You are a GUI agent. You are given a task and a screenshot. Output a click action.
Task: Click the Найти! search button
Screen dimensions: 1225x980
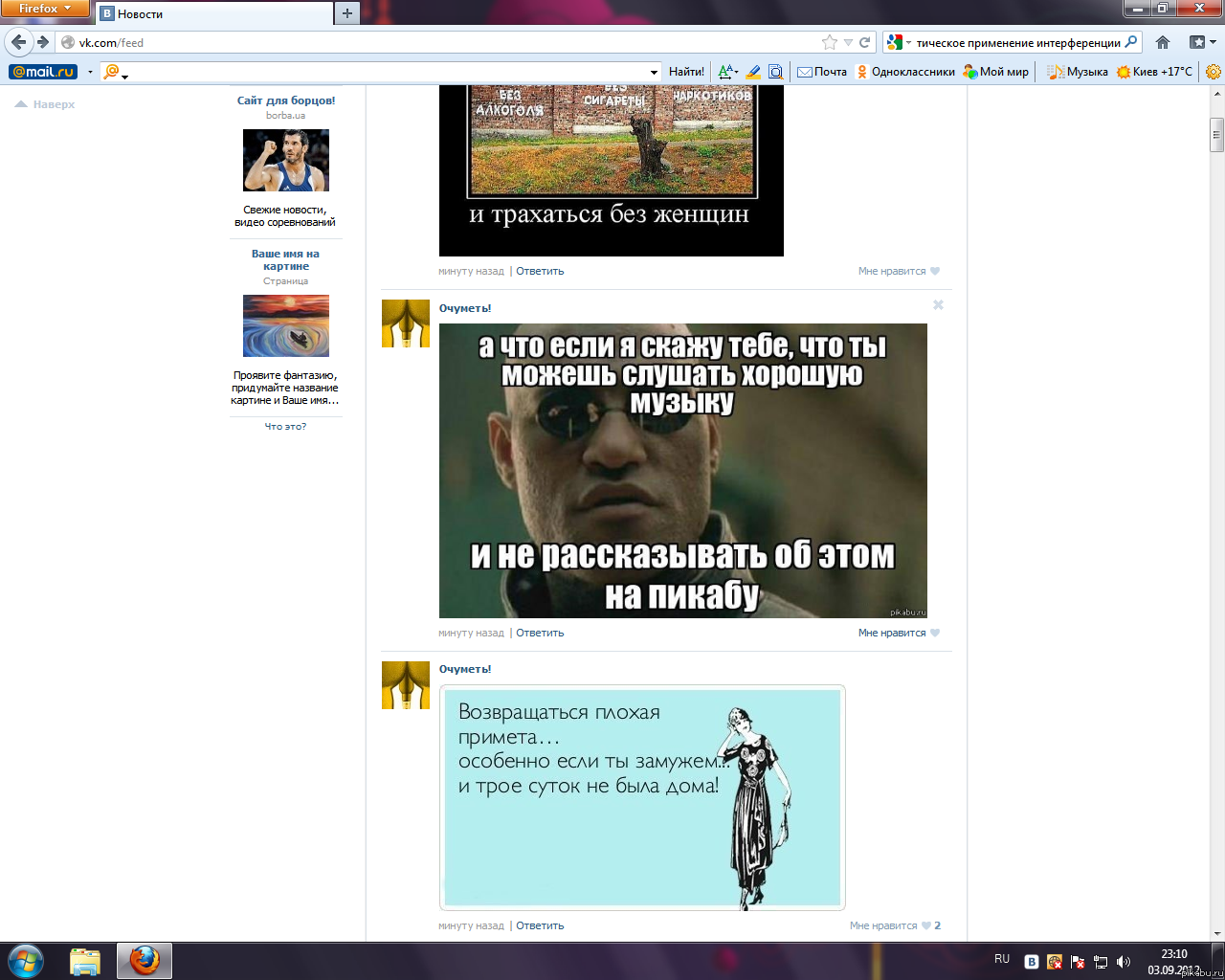tap(686, 72)
